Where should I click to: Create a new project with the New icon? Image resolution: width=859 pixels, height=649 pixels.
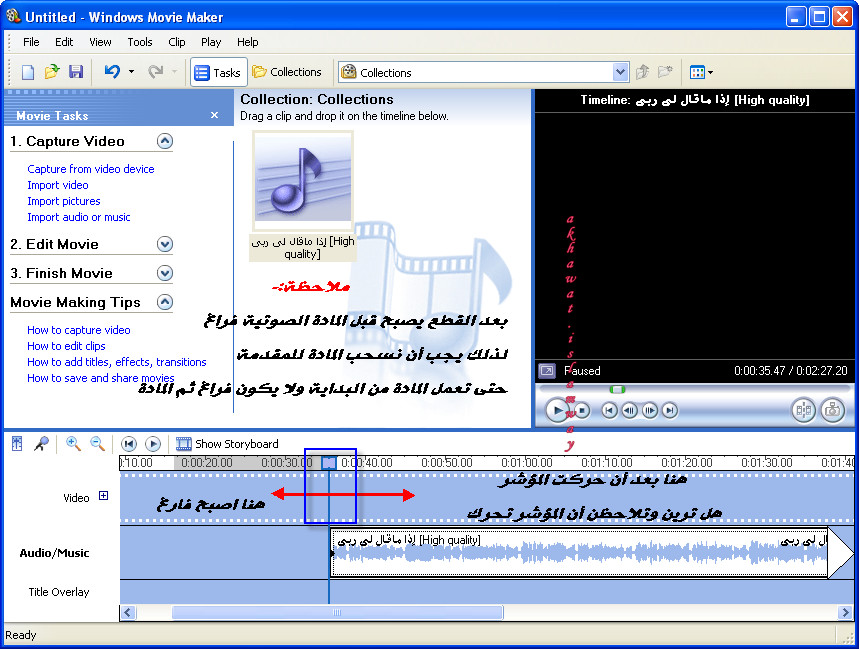coord(27,72)
